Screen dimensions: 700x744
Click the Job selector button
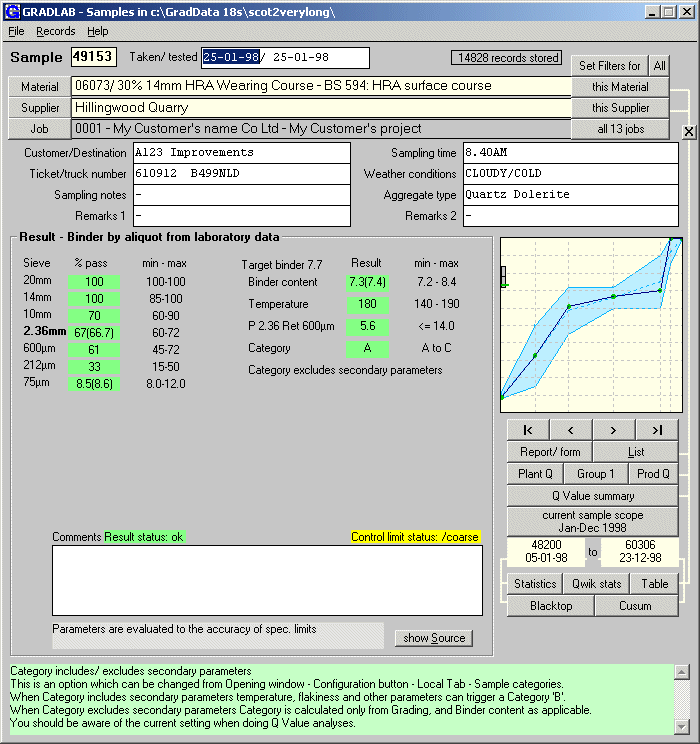pos(40,129)
